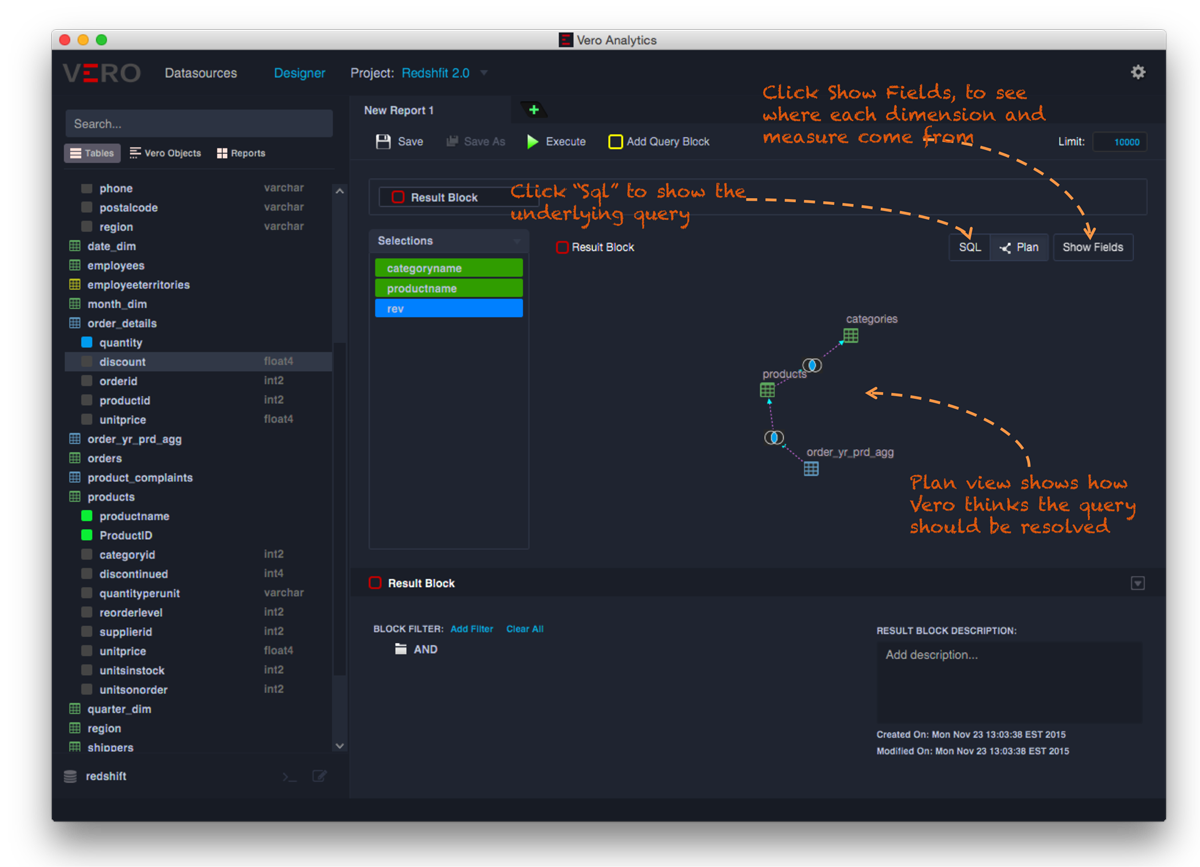
Task: Click Show Fields button
Action: tap(1093, 247)
